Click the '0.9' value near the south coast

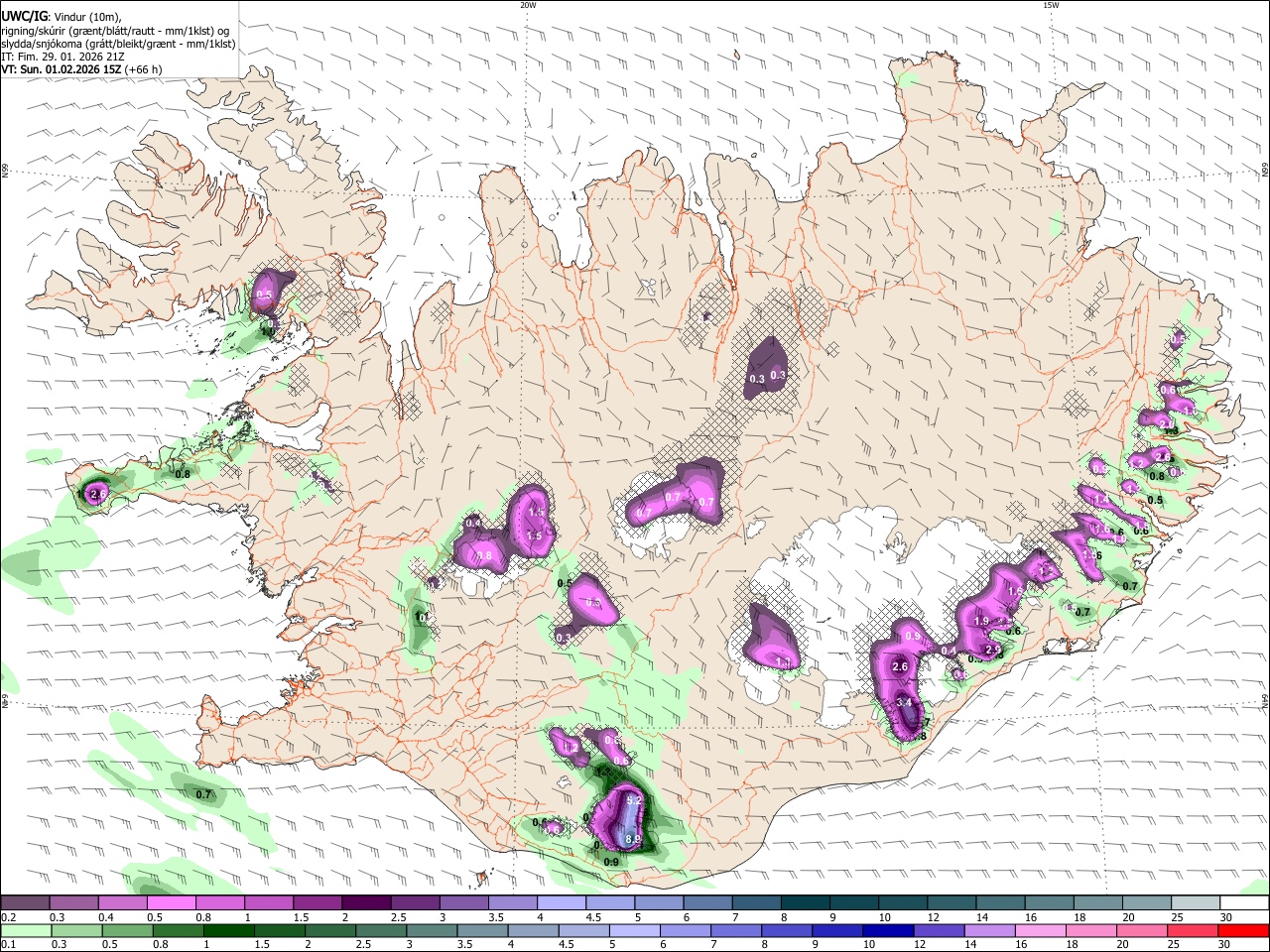(612, 862)
